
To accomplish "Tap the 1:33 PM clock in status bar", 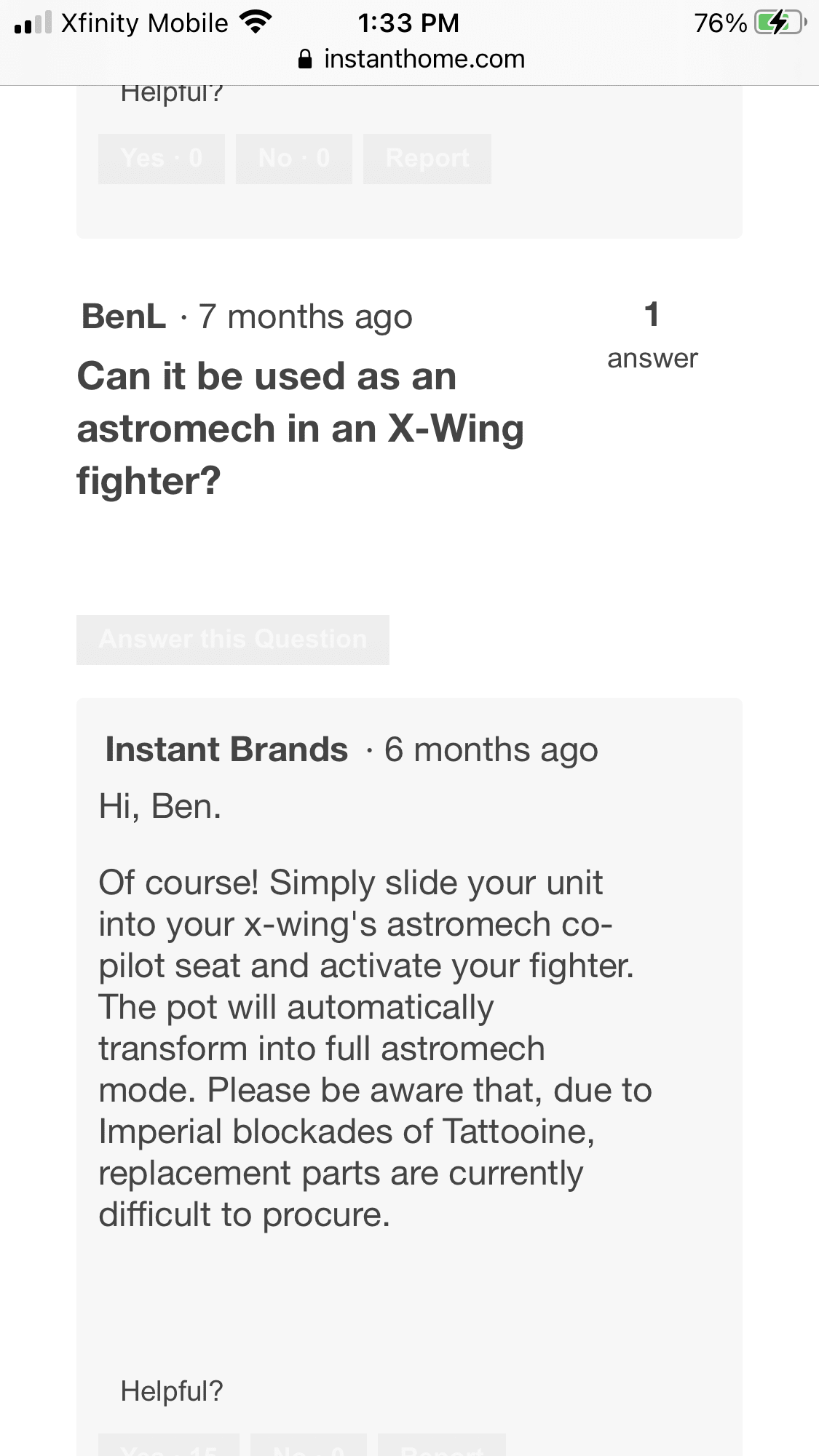I will point(408,23).
